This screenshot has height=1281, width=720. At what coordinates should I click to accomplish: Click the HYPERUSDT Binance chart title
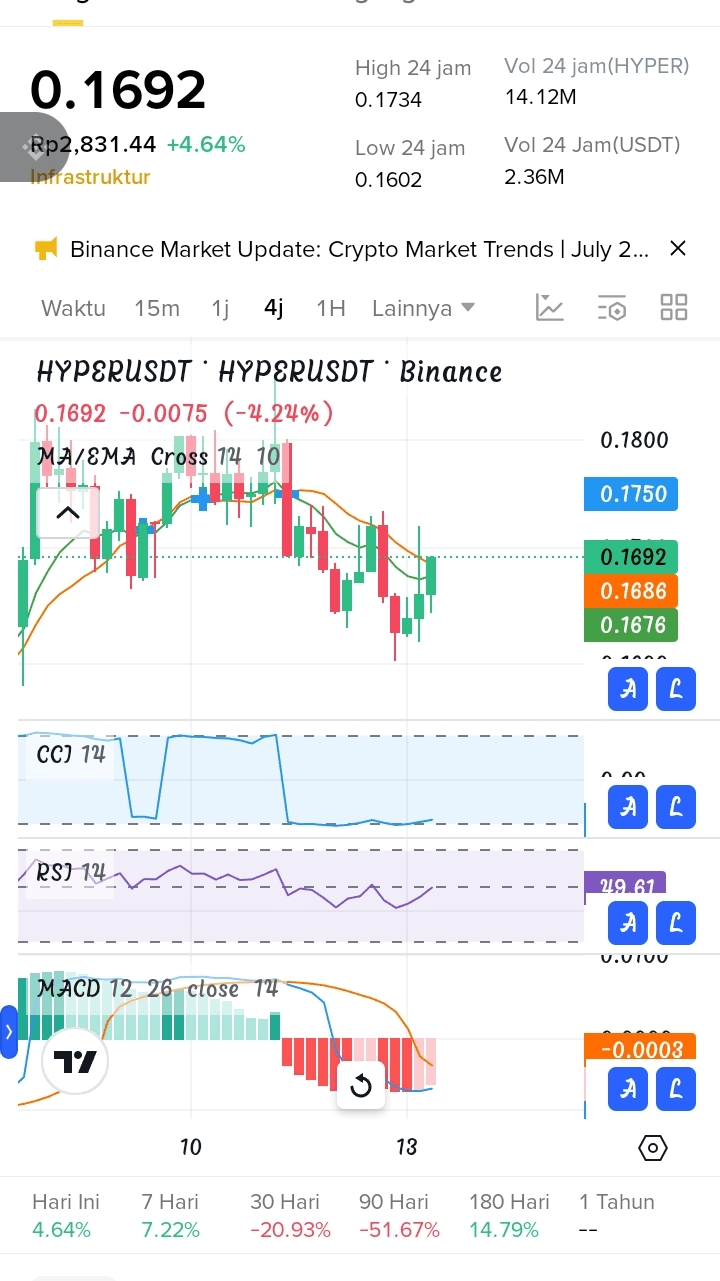[269, 372]
